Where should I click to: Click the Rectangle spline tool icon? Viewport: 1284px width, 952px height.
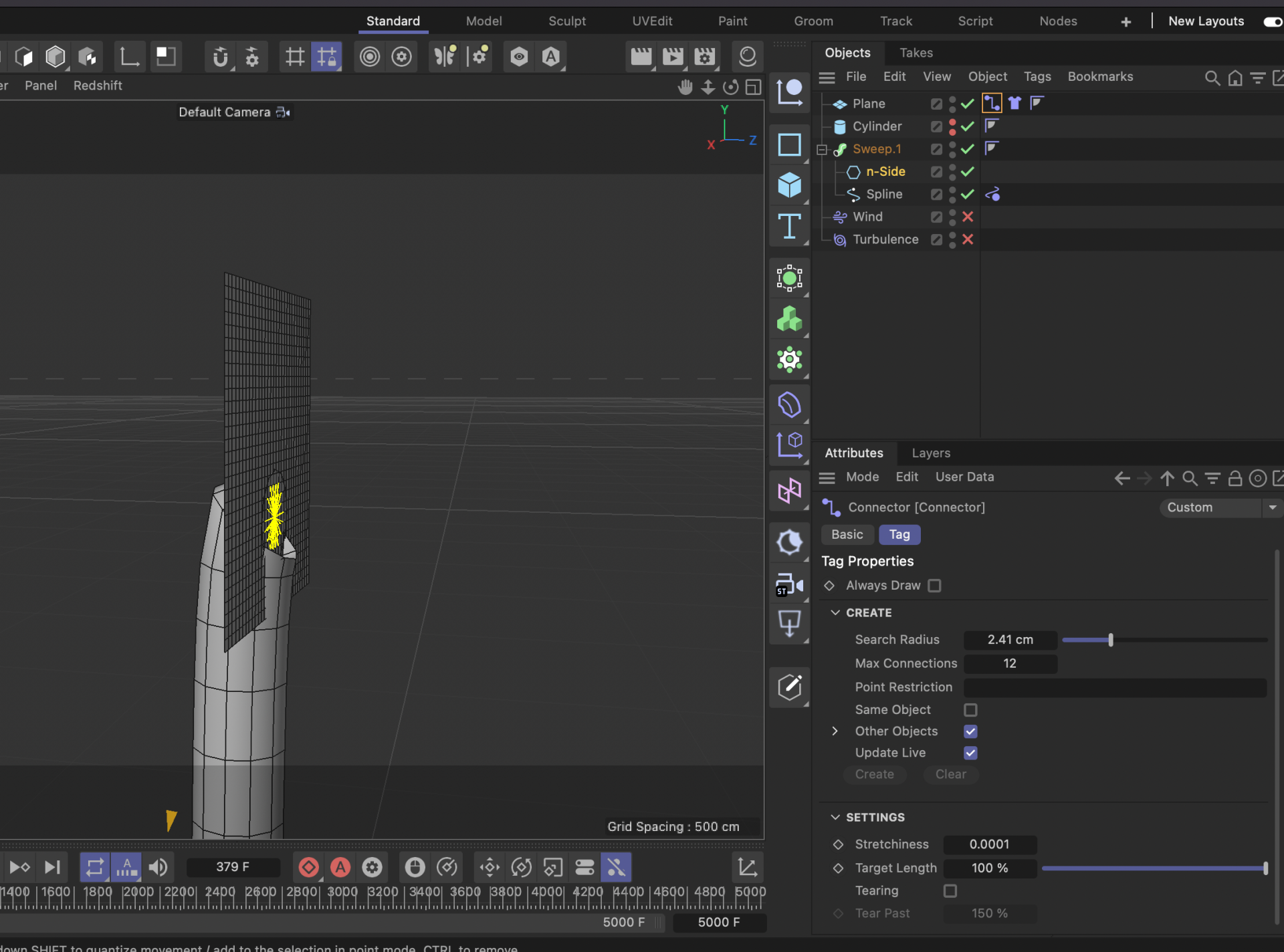(x=789, y=144)
